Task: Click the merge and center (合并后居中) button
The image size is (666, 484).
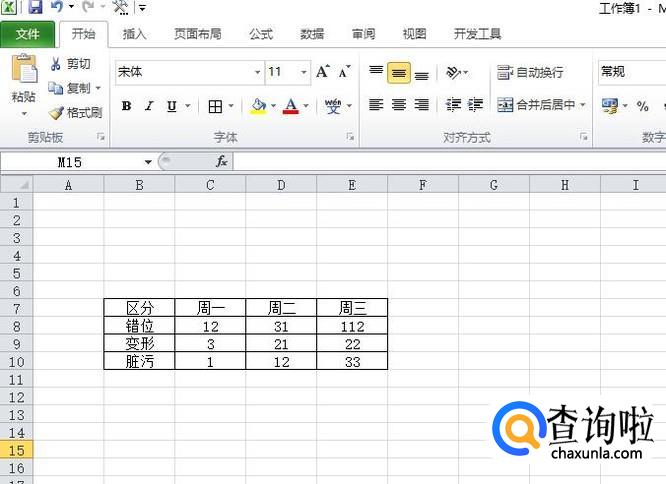Action: 537,105
